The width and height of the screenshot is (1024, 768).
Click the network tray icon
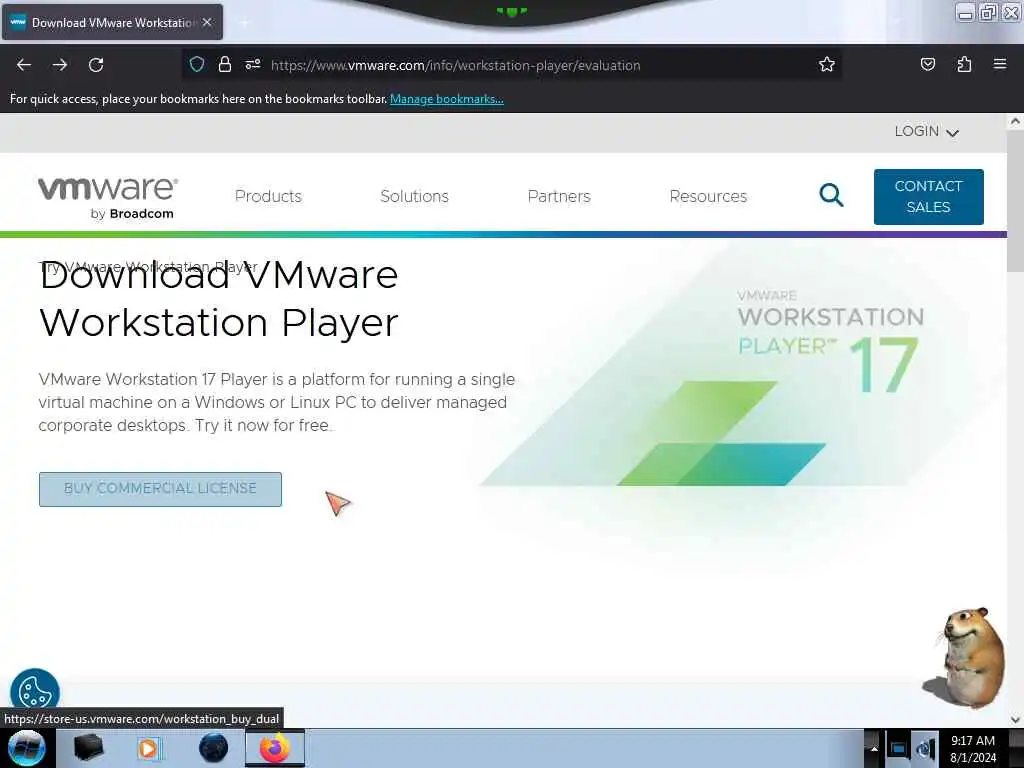[x=898, y=748]
